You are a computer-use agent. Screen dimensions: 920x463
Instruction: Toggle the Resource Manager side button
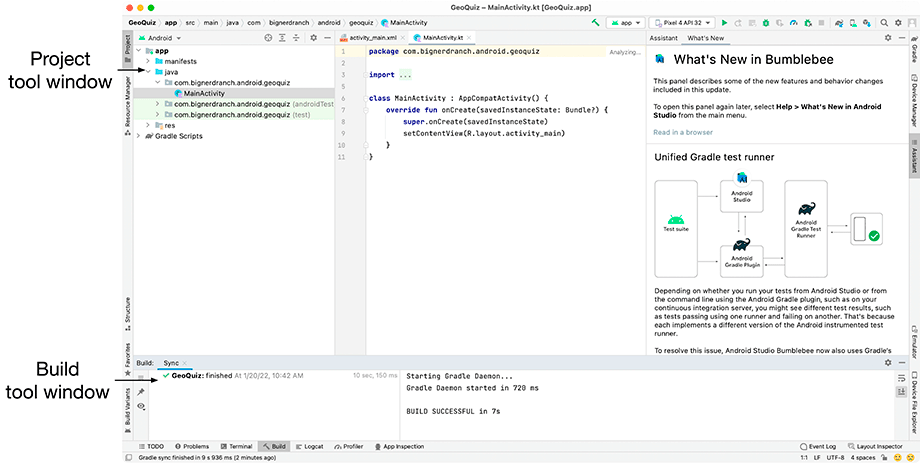[128, 106]
